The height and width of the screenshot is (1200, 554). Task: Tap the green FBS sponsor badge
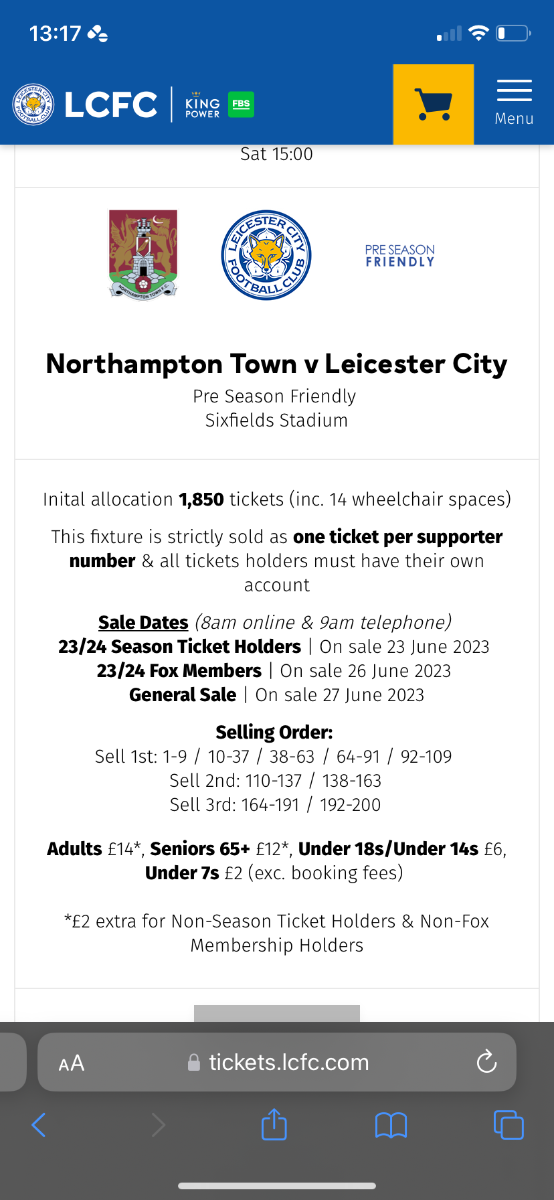(241, 104)
